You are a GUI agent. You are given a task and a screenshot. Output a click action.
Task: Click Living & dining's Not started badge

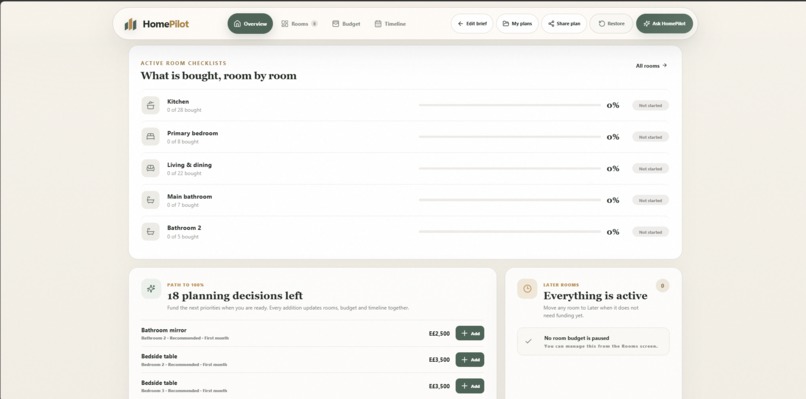click(650, 169)
